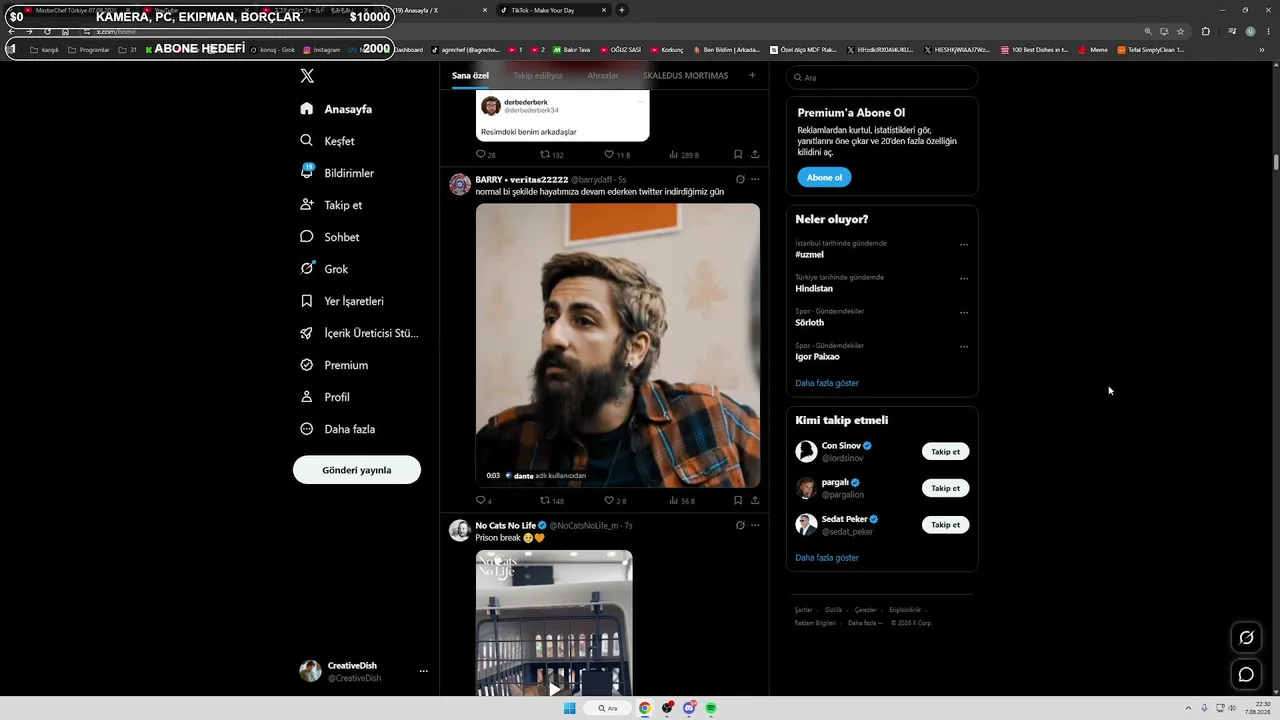Open Windows Start menu
The height and width of the screenshot is (720, 1280).
coord(570,708)
